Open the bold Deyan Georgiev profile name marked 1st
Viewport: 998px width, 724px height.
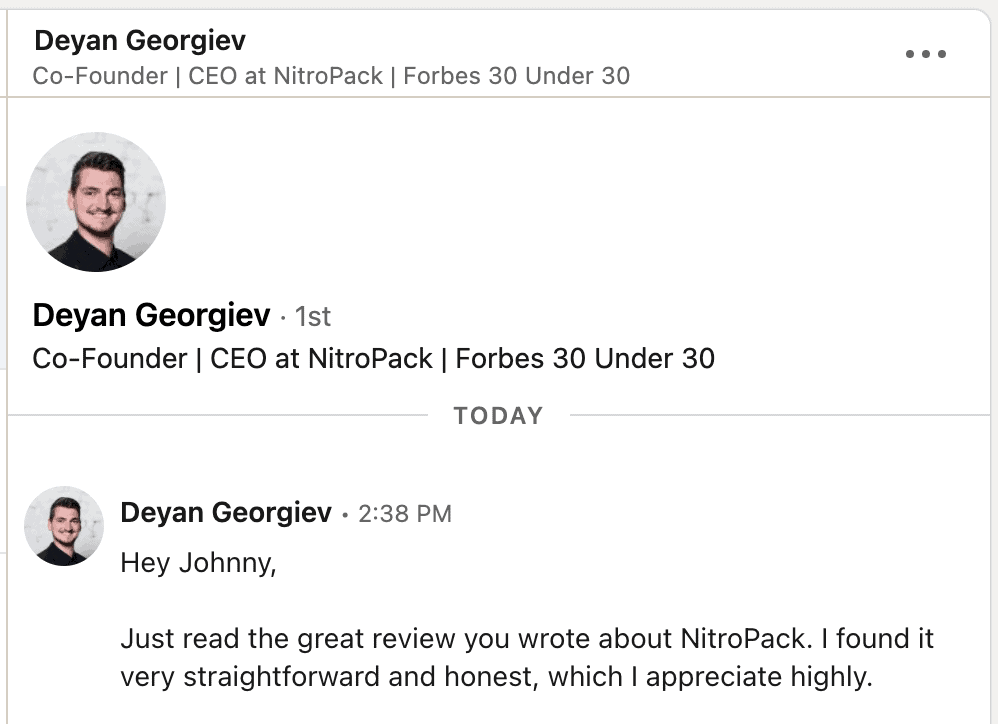coord(151,316)
